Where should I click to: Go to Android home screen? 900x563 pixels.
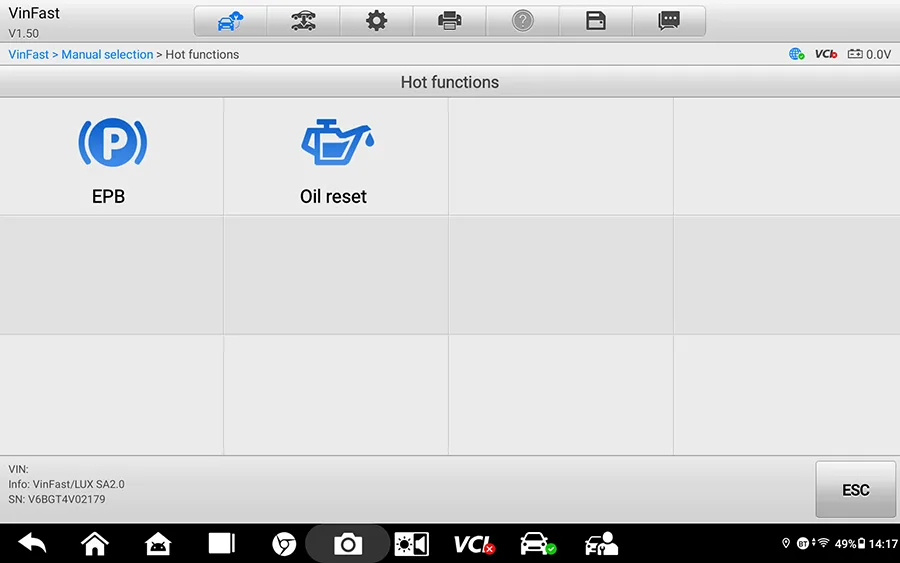click(x=95, y=543)
